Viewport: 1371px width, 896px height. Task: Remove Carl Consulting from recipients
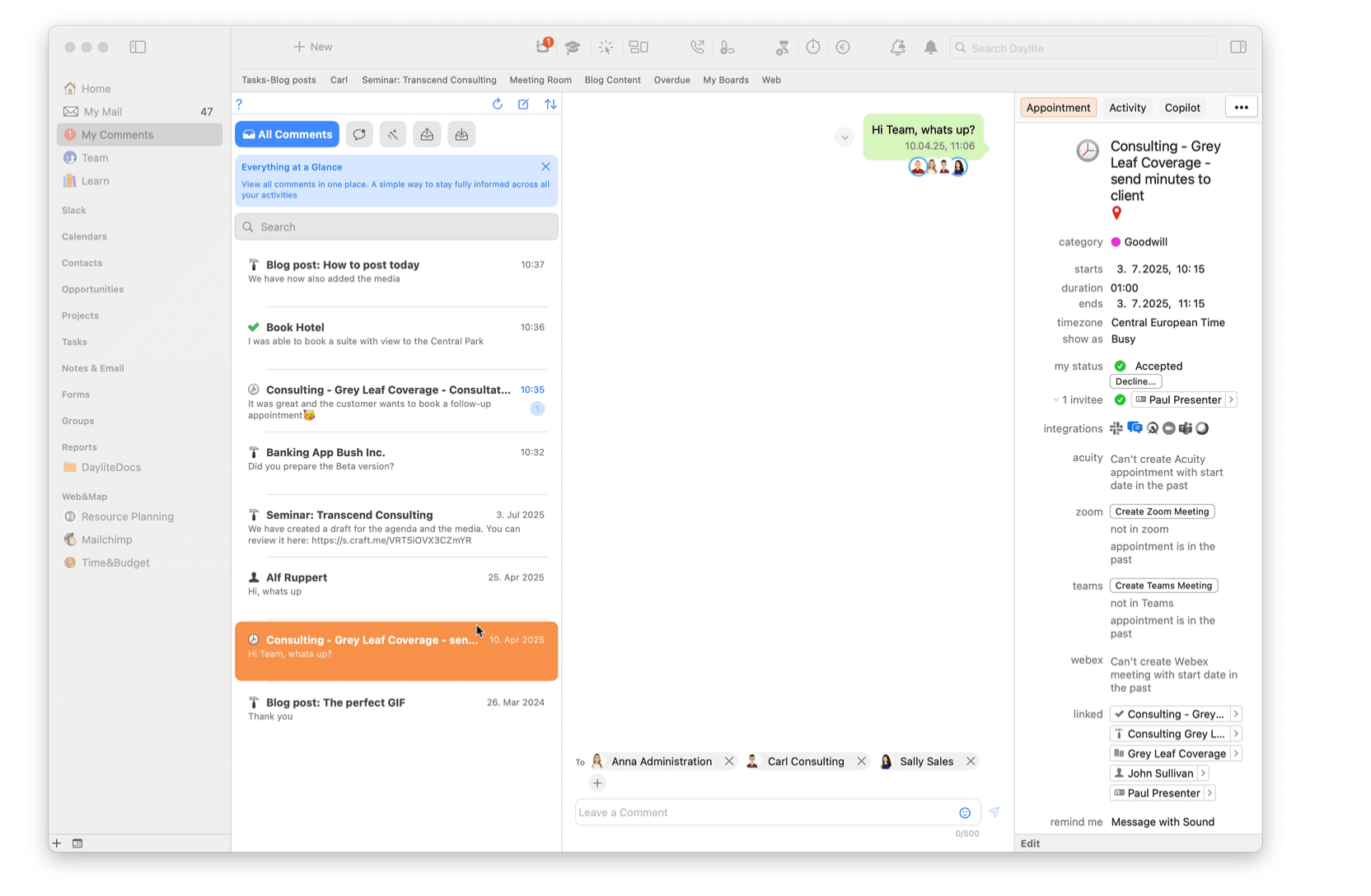(862, 762)
